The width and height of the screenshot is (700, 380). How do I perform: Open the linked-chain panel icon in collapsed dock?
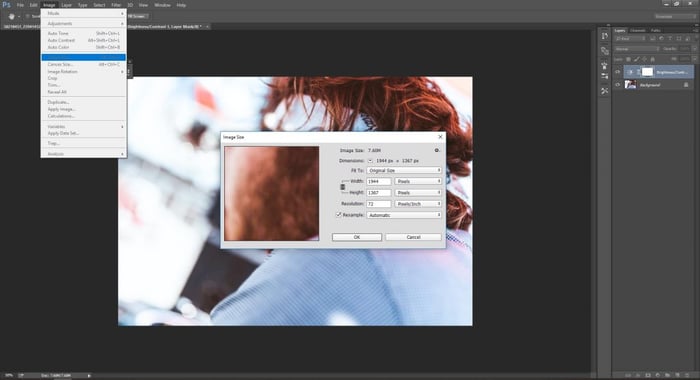tap(604, 50)
